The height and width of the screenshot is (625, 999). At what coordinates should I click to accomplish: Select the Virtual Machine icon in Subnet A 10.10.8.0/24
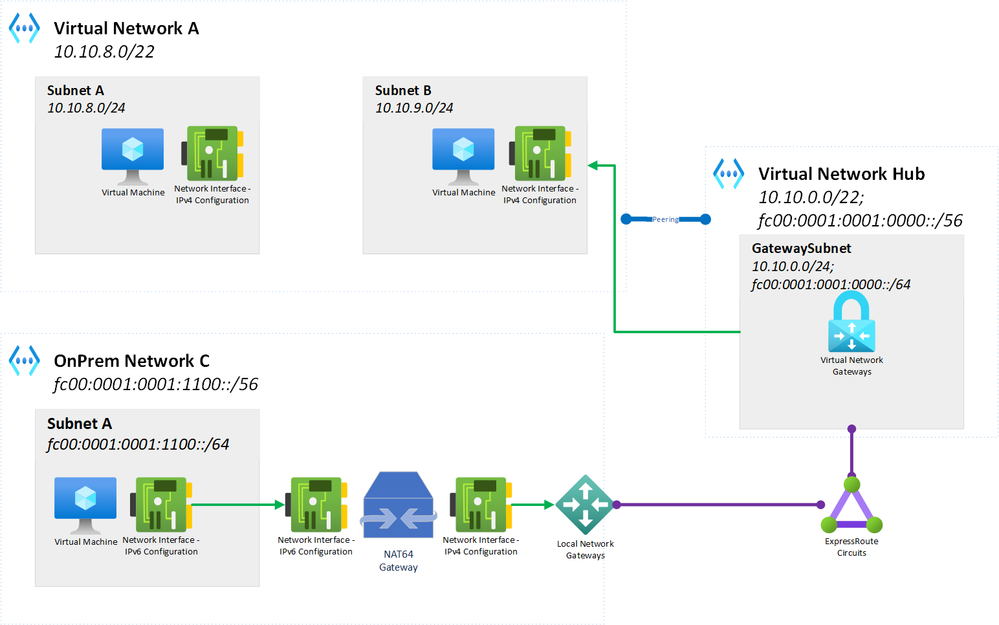(x=133, y=156)
